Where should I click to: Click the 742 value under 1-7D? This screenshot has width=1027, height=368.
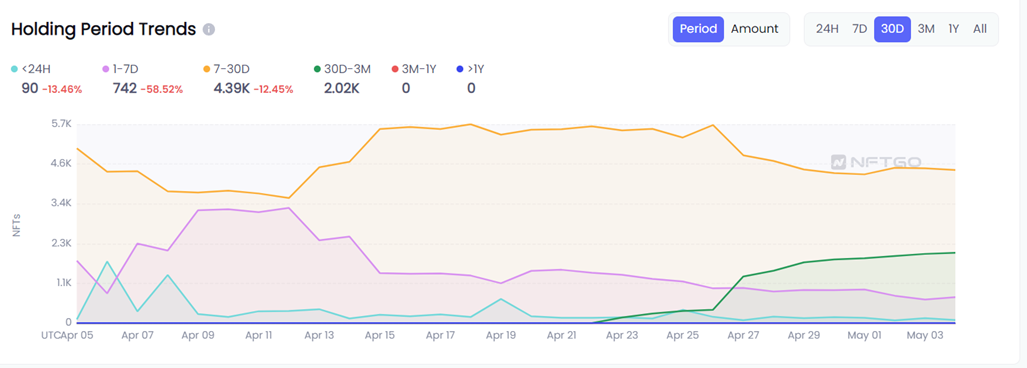coord(124,88)
